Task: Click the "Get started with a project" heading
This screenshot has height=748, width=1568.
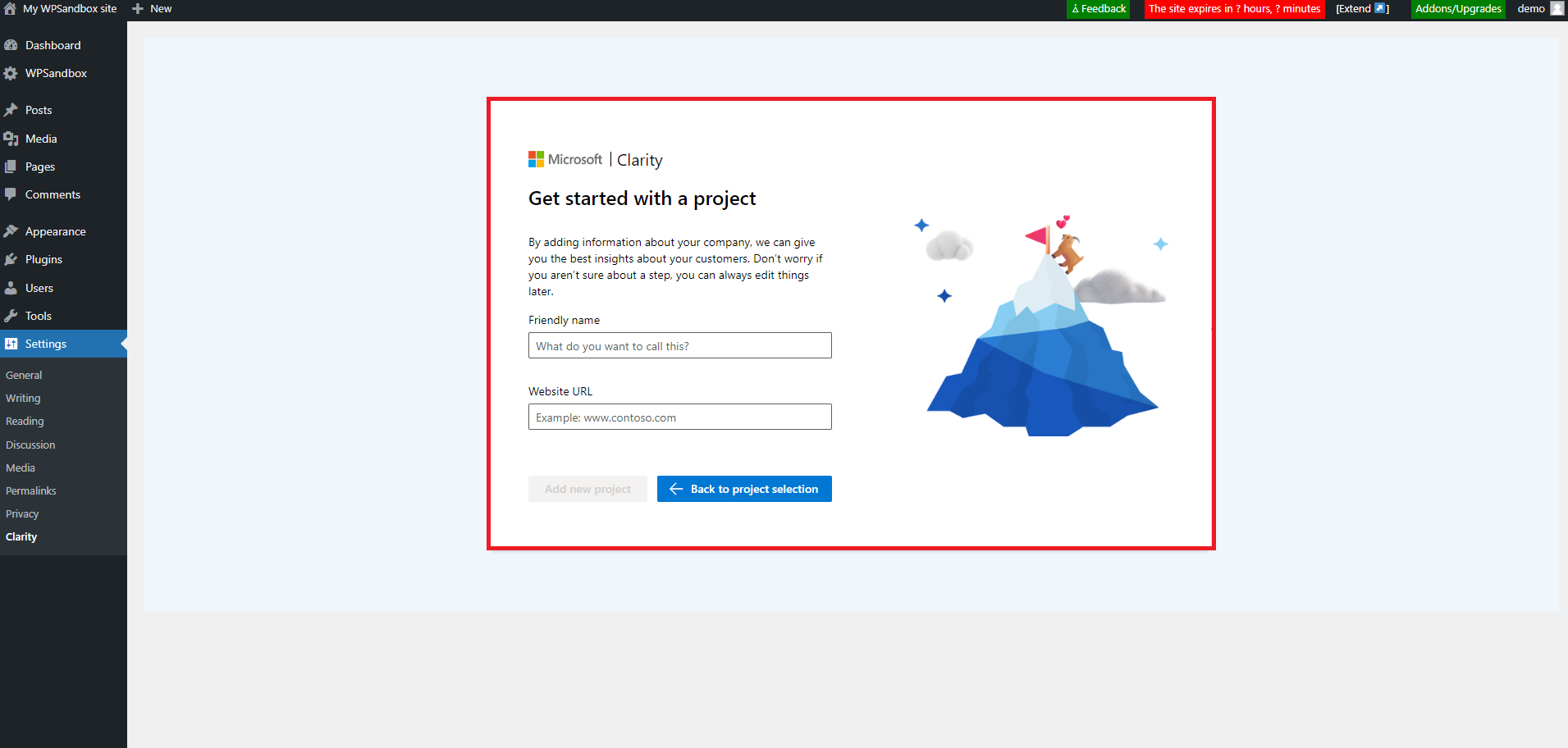Action: tap(642, 198)
